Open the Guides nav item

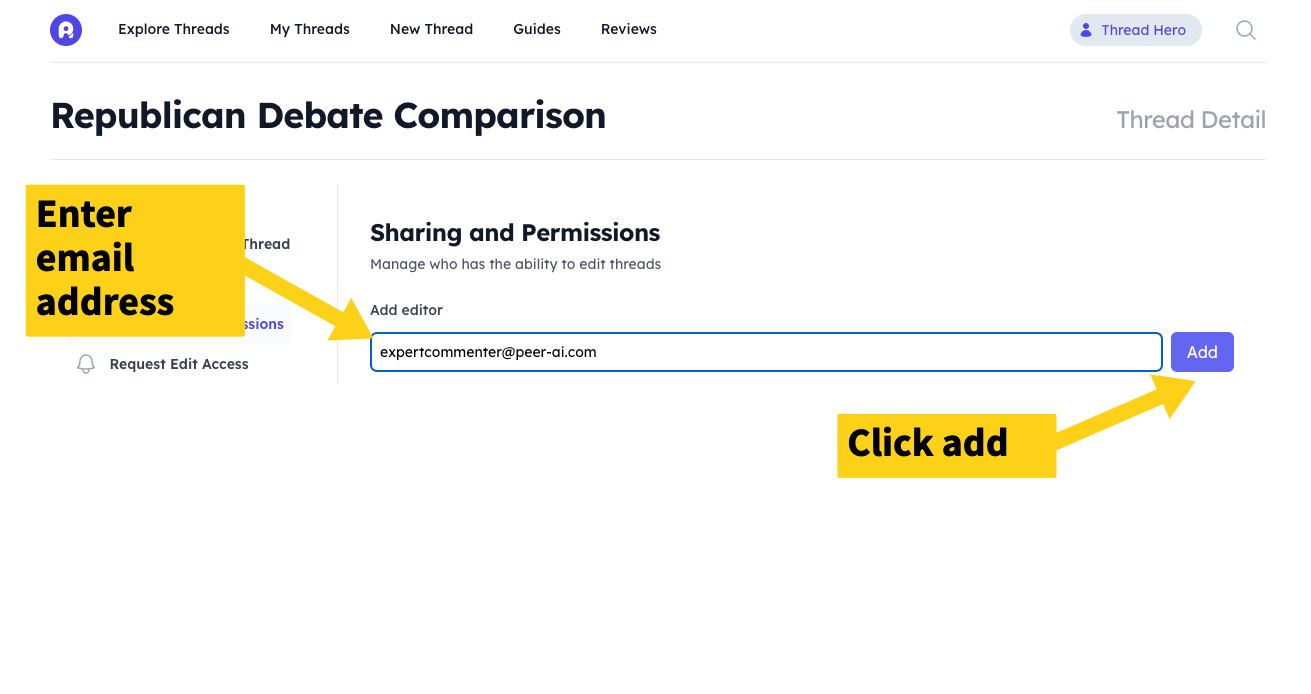click(537, 30)
